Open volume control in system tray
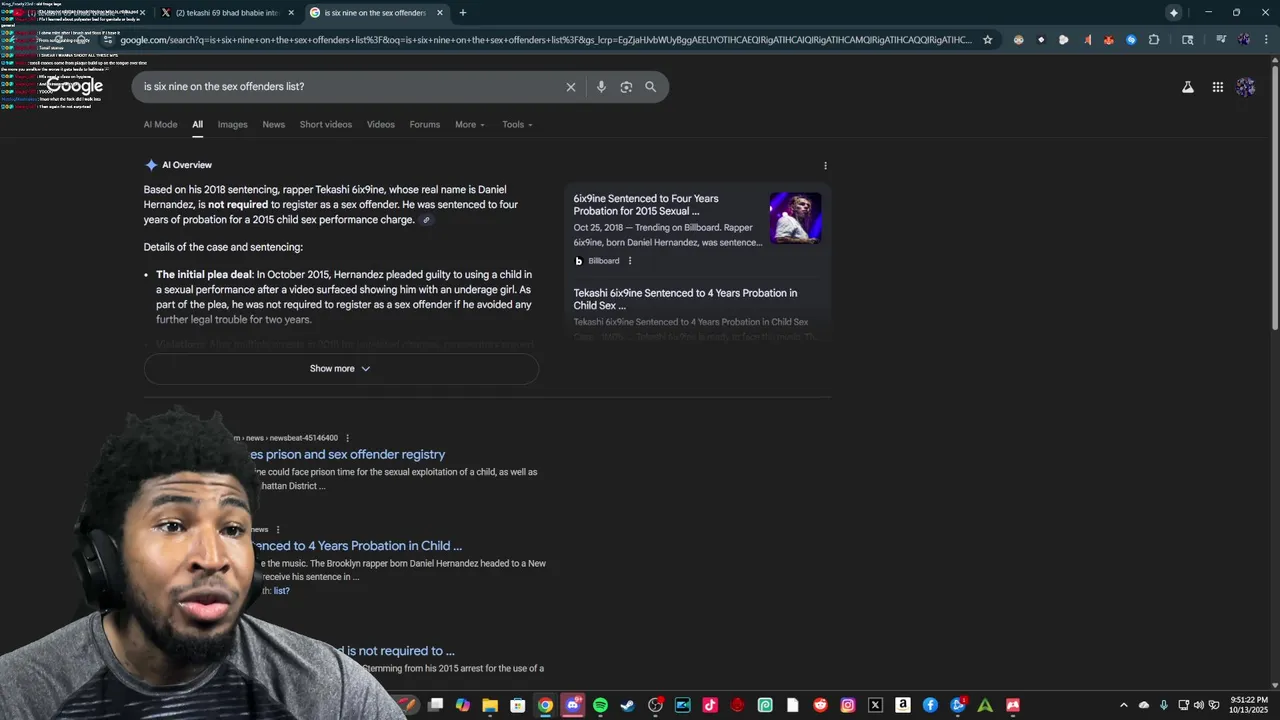Screen dimensions: 1280x720 (1199, 705)
